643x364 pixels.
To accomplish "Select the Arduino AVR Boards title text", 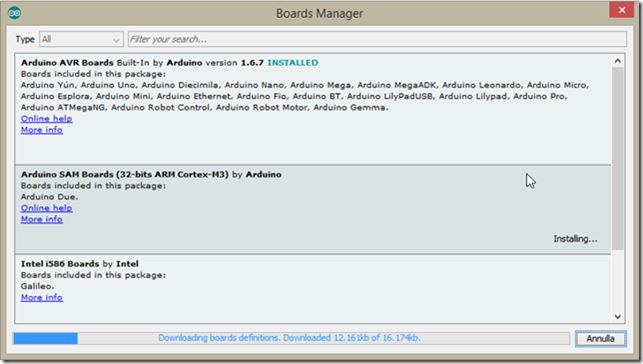I will (x=67, y=63).
